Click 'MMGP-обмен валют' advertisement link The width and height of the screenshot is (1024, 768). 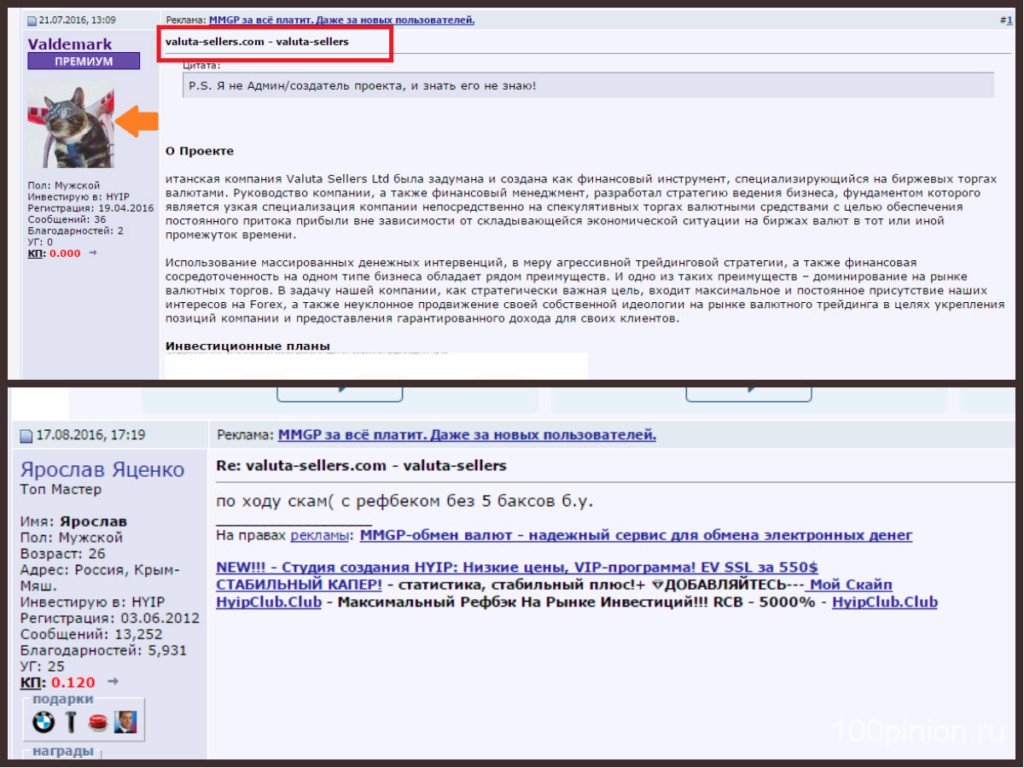[x=636, y=535]
